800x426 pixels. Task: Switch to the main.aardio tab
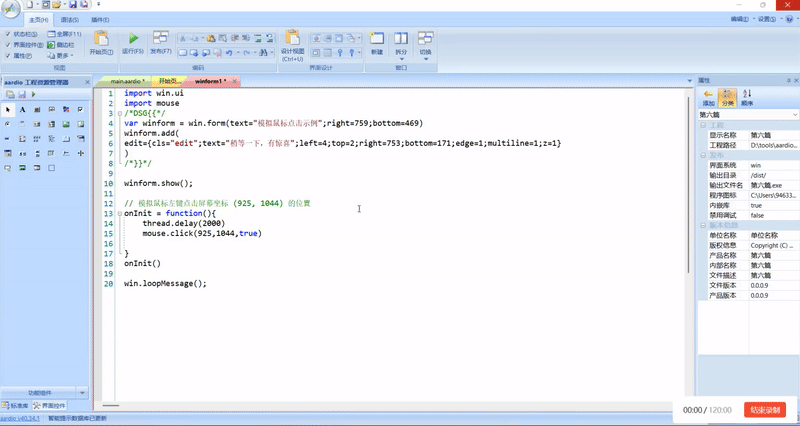click(129, 80)
